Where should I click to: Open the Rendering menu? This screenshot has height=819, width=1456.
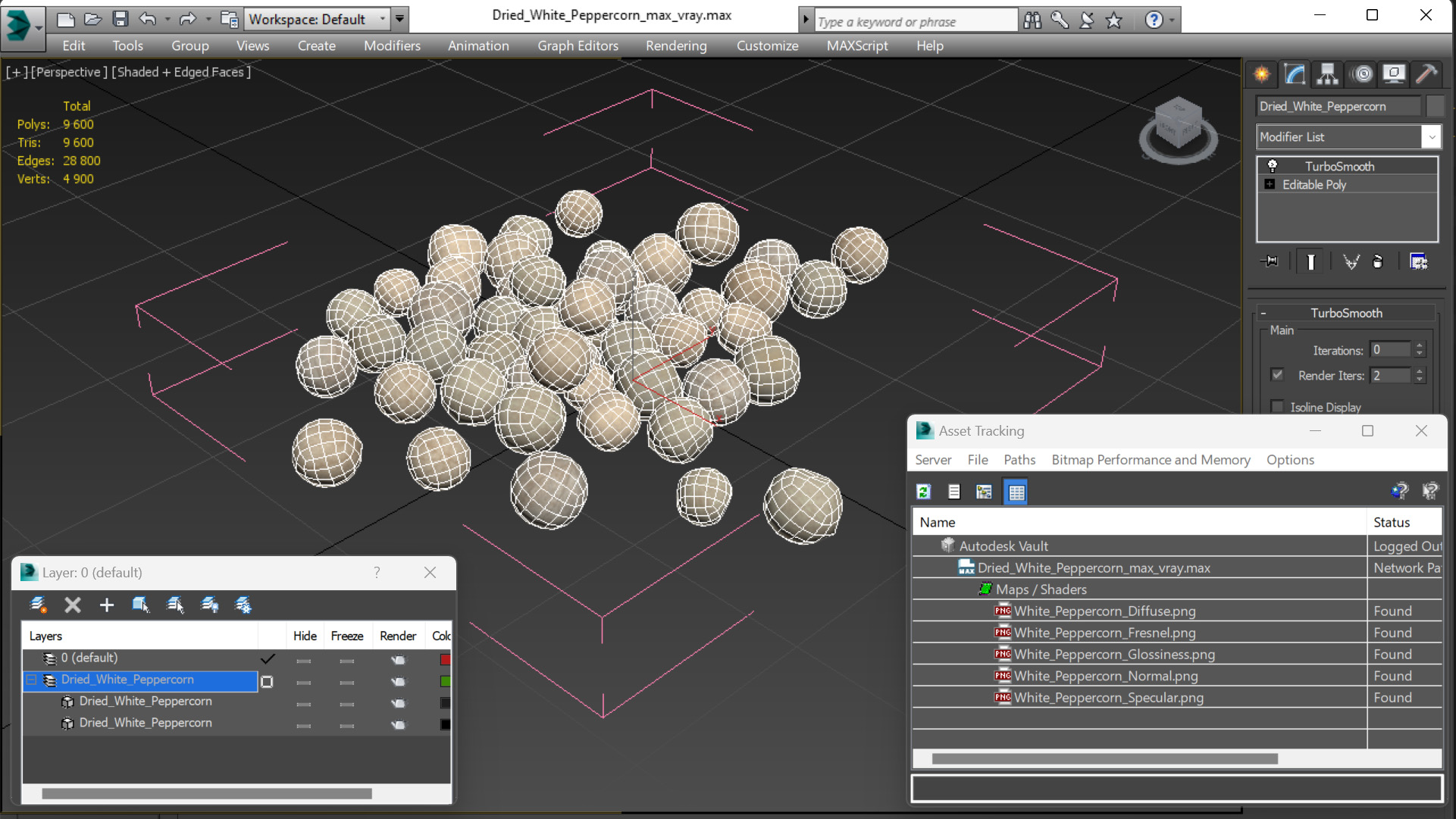click(676, 45)
